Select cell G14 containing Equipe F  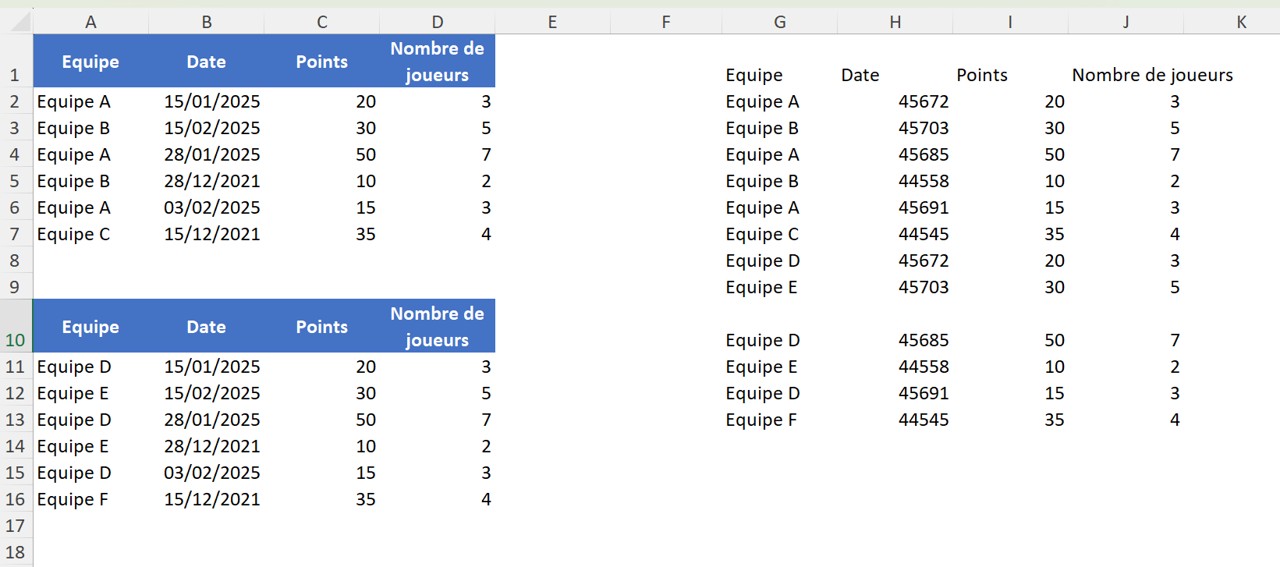tap(780, 420)
